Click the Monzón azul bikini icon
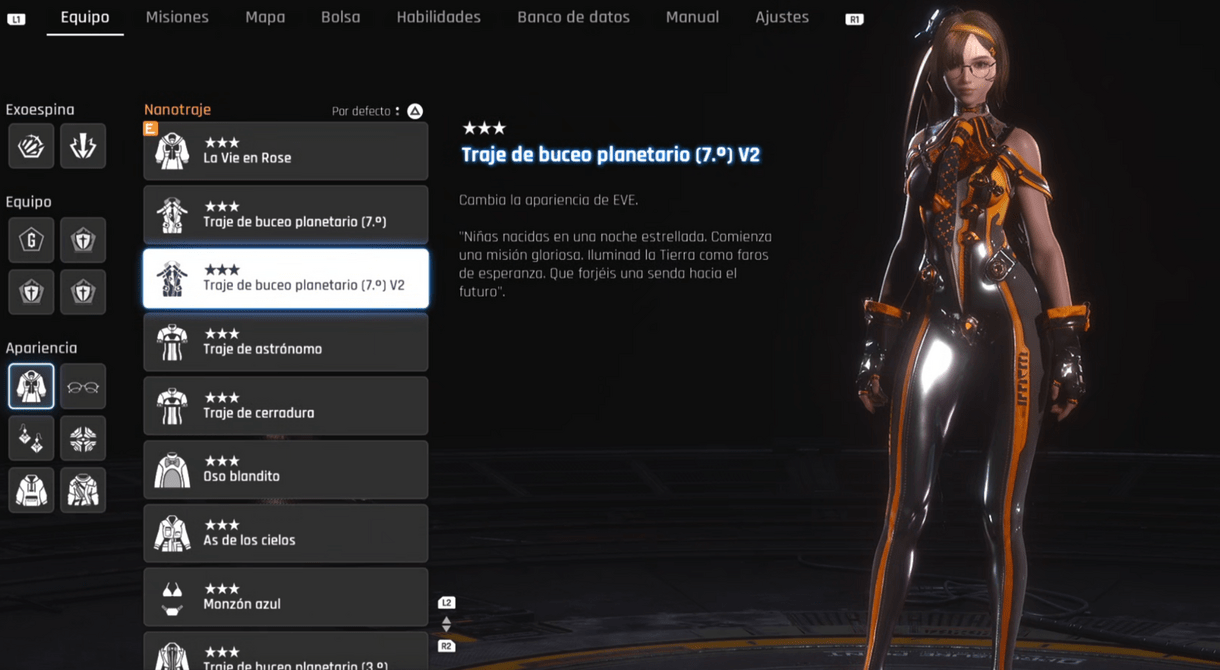The width and height of the screenshot is (1220, 670). (x=172, y=598)
